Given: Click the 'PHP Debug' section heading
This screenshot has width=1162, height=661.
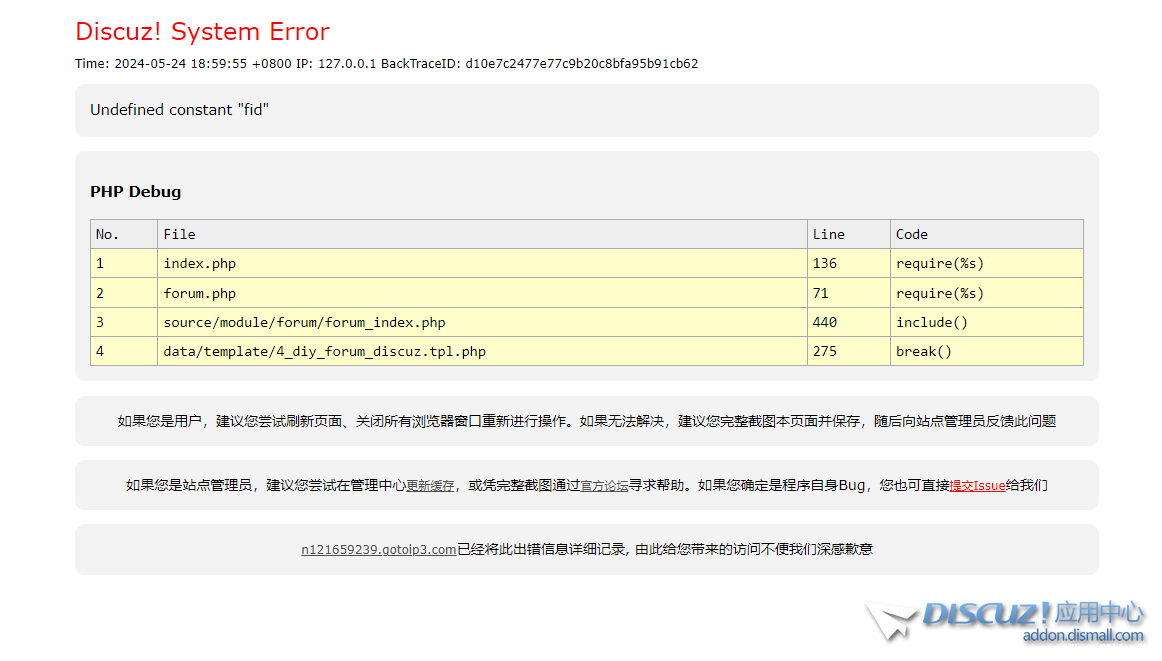Looking at the screenshot, I should [136, 192].
